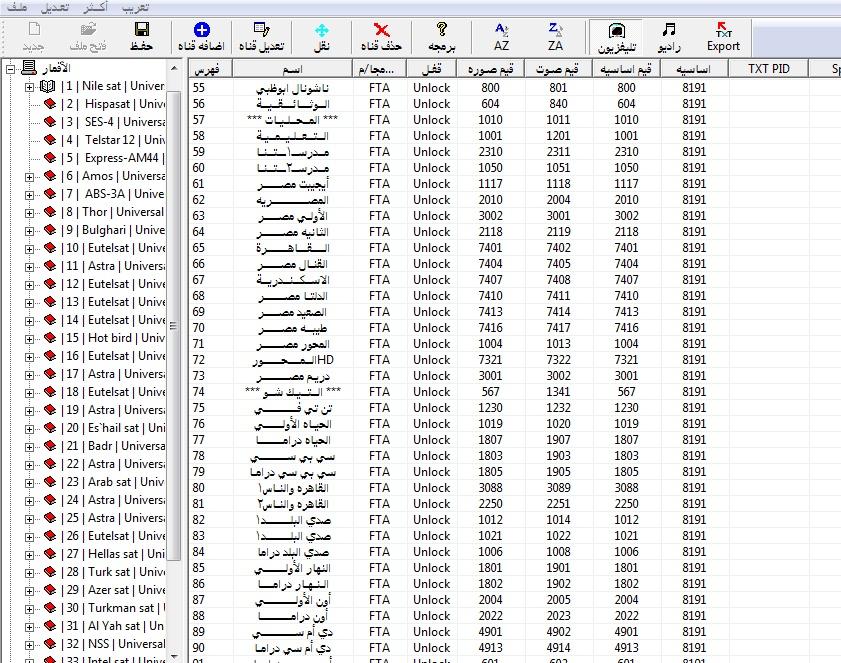This screenshot has height=663, width=841.
Task: Click the video PID (قيم صوره) column header
Action: (490, 69)
